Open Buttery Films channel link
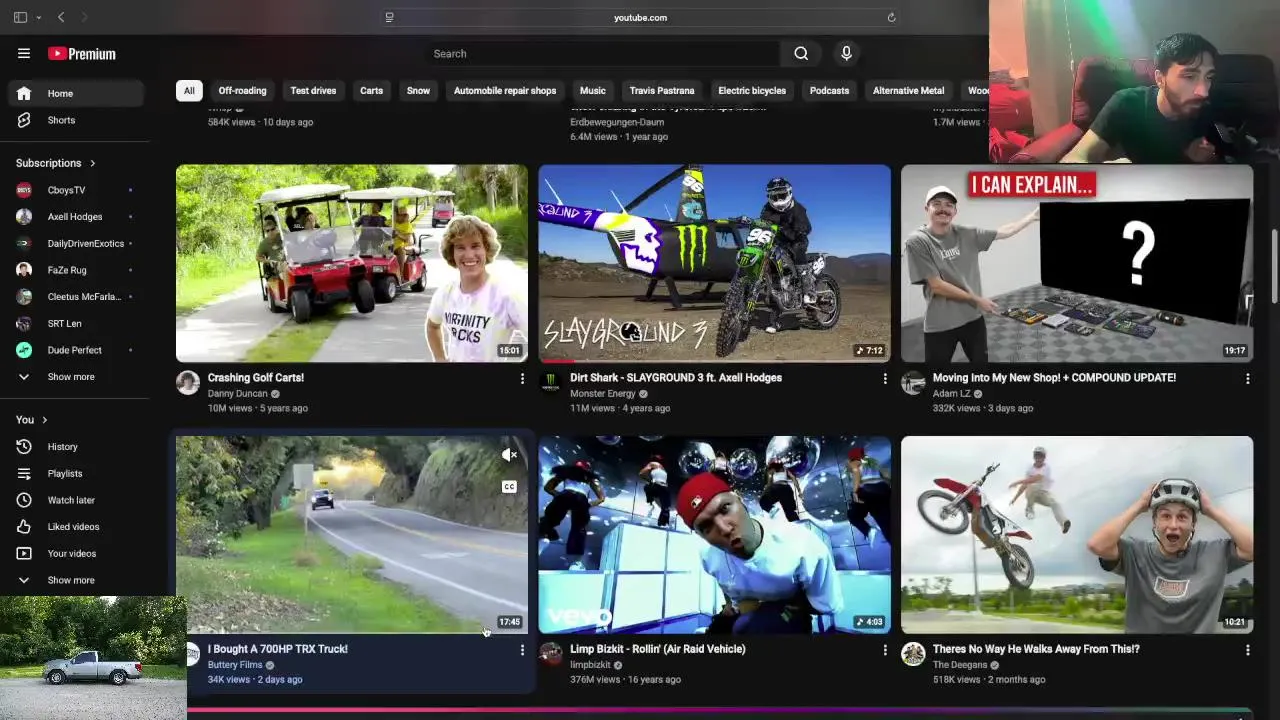 [x=235, y=665]
